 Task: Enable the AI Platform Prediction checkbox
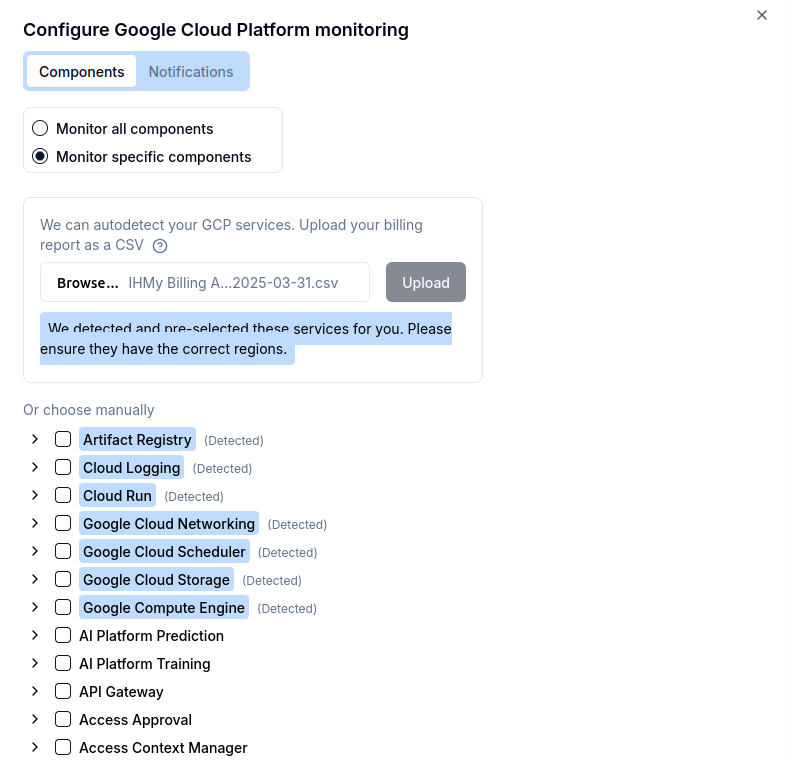coord(63,635)
